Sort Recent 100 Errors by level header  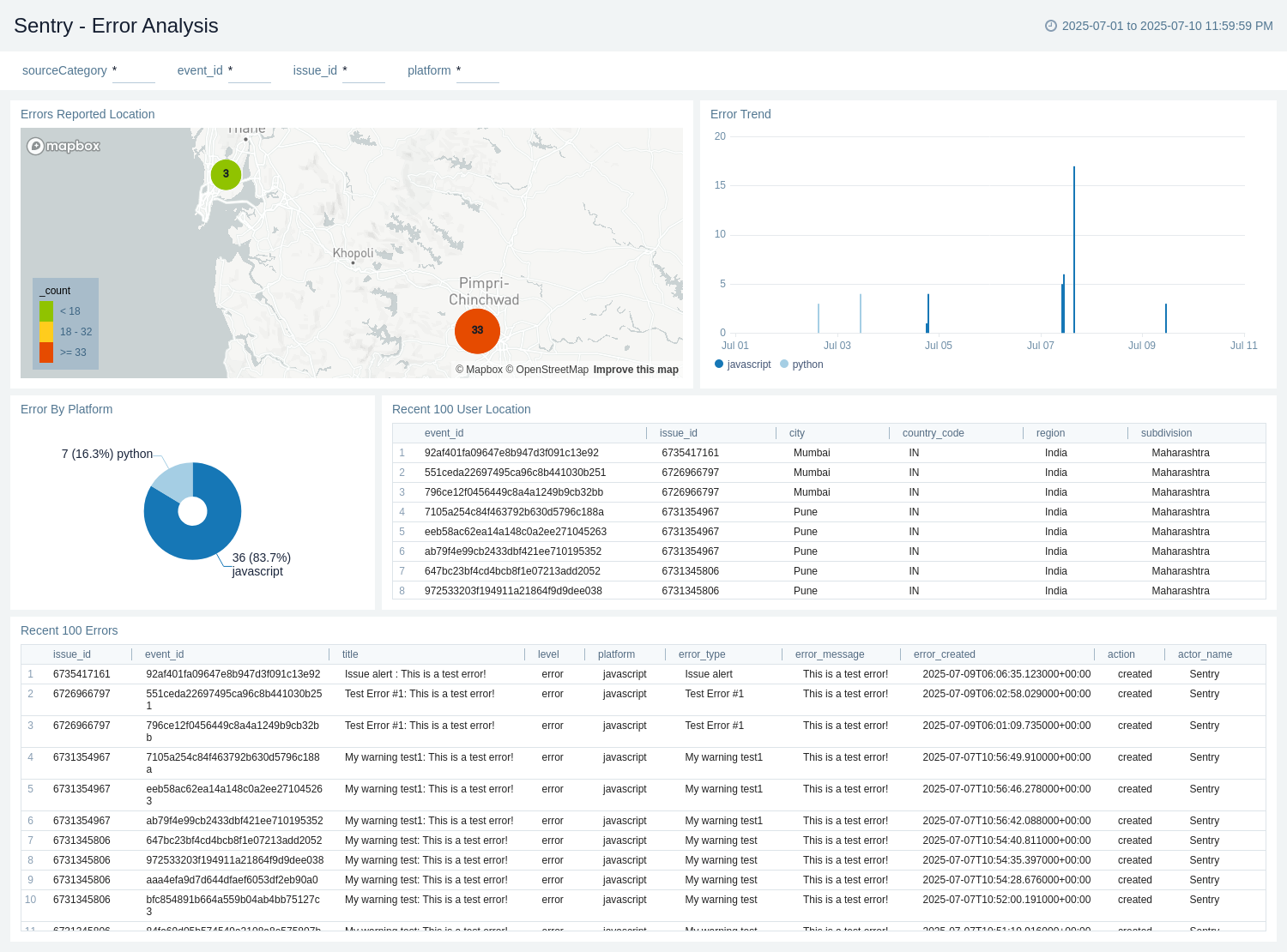(548, 654)
